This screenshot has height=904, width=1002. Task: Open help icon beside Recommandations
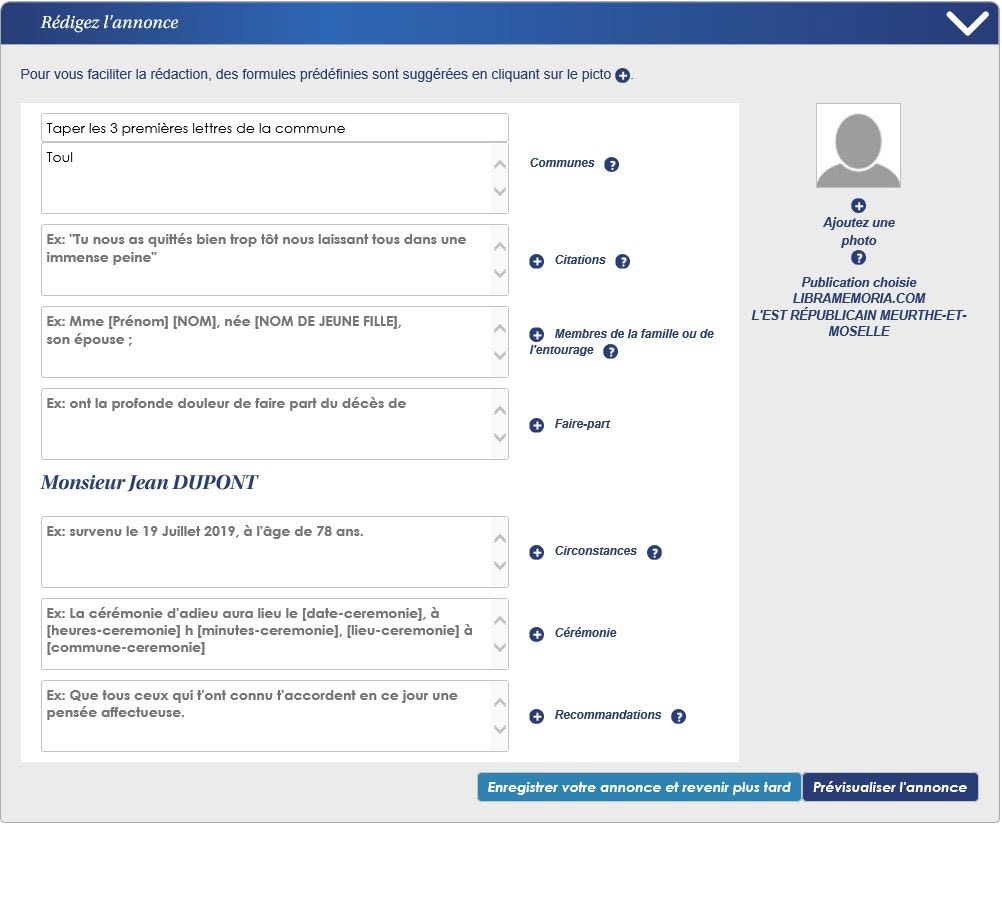click(x=678, y=717)
